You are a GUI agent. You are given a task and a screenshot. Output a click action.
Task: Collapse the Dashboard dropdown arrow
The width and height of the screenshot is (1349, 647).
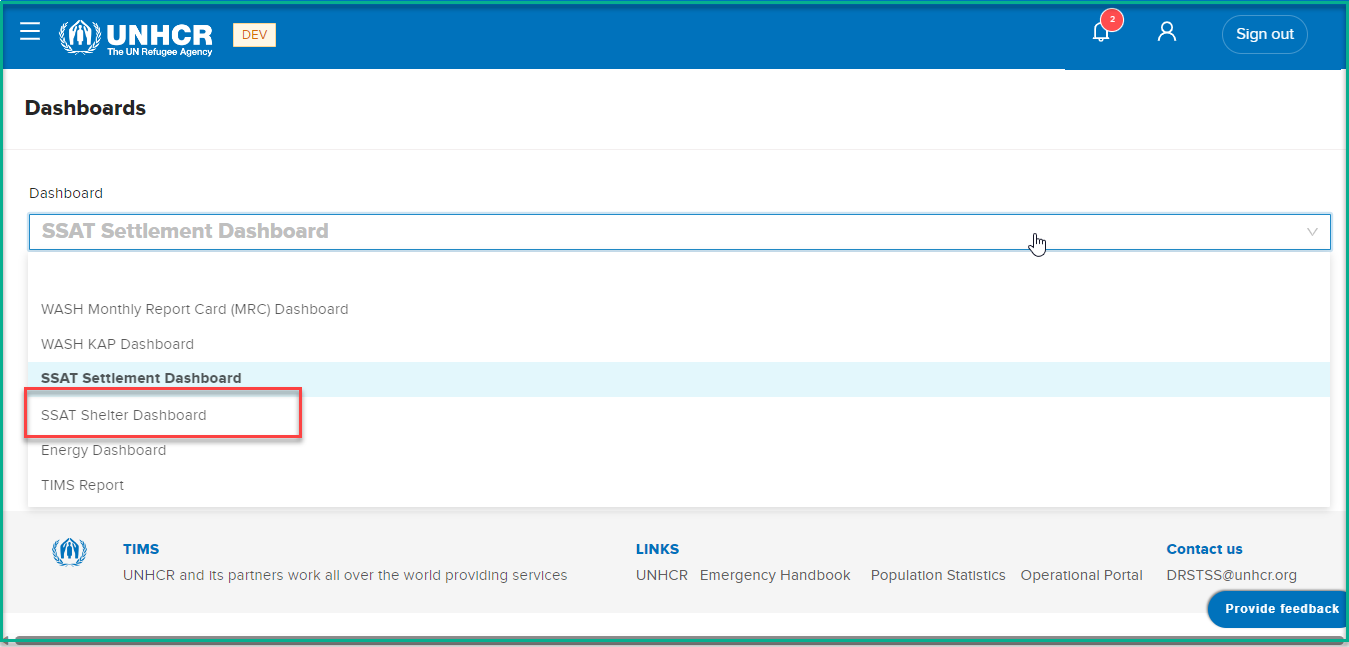[x=1312, y=232]
